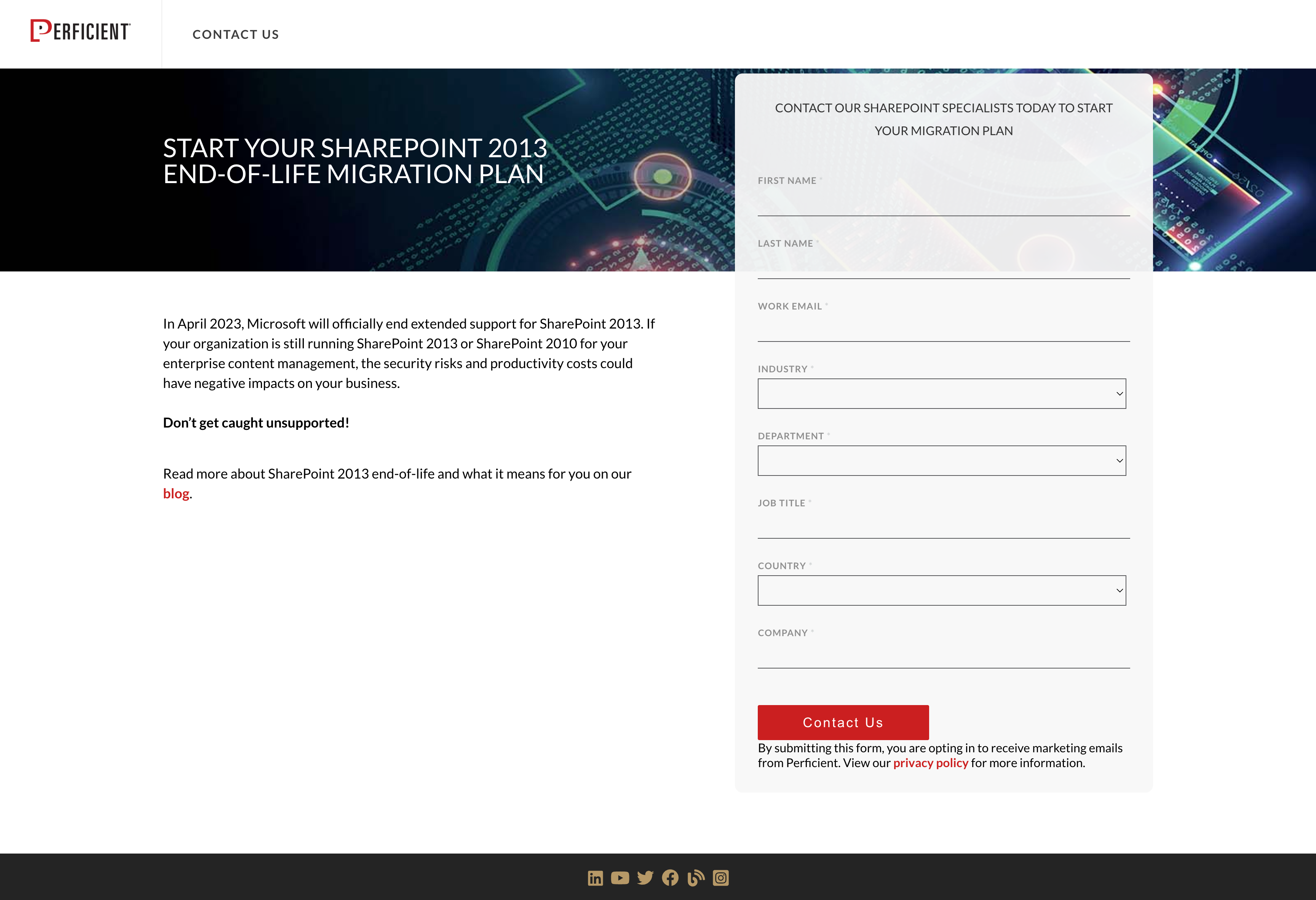Screen dimensions: 1316x900
Task: Expand the Department dropdown
Action: point(942,461)
